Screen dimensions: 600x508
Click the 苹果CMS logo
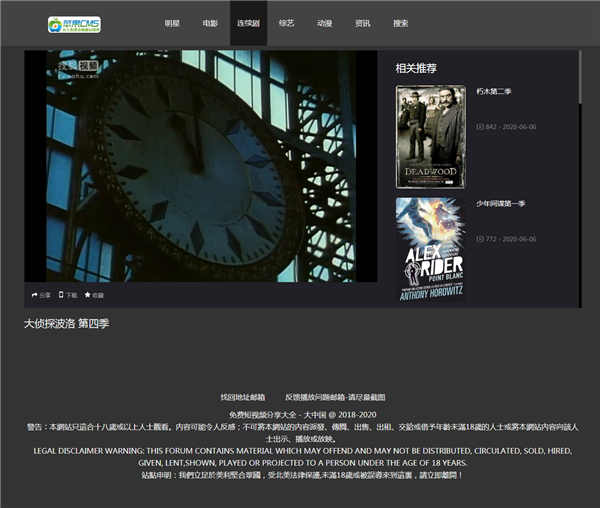pyautogui.click(x=74, y=23)
